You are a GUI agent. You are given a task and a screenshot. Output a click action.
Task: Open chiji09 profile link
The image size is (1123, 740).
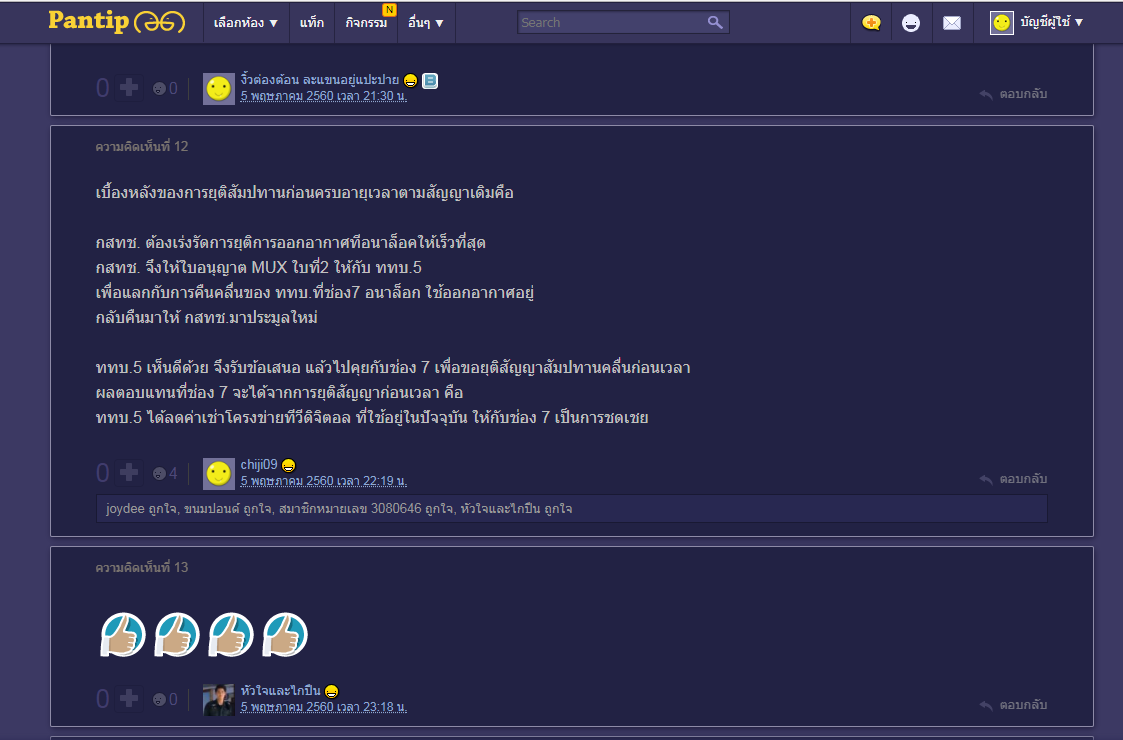(259, 464)
